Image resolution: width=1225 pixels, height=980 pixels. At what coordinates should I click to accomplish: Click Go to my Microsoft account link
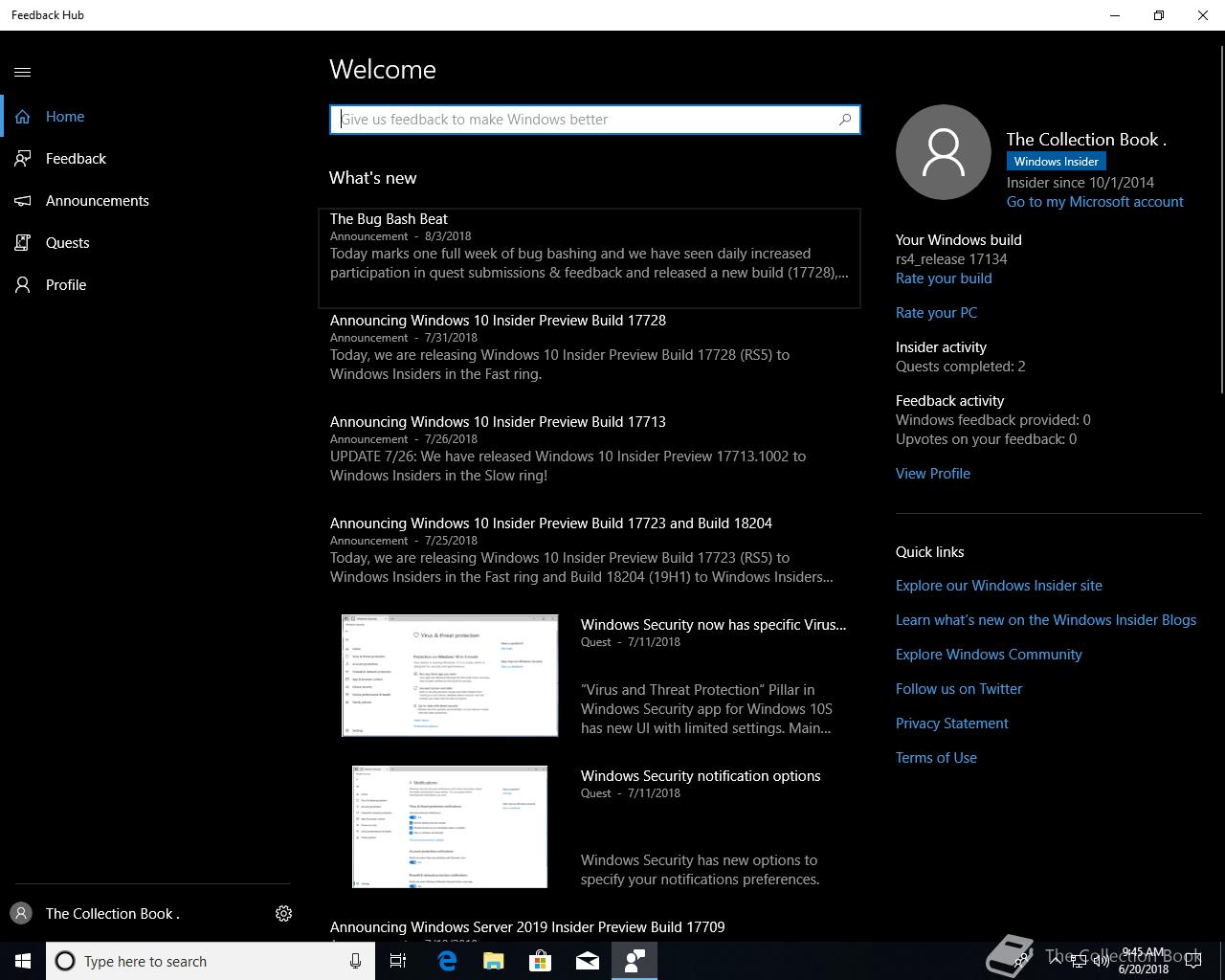[x=1095, y=202]
